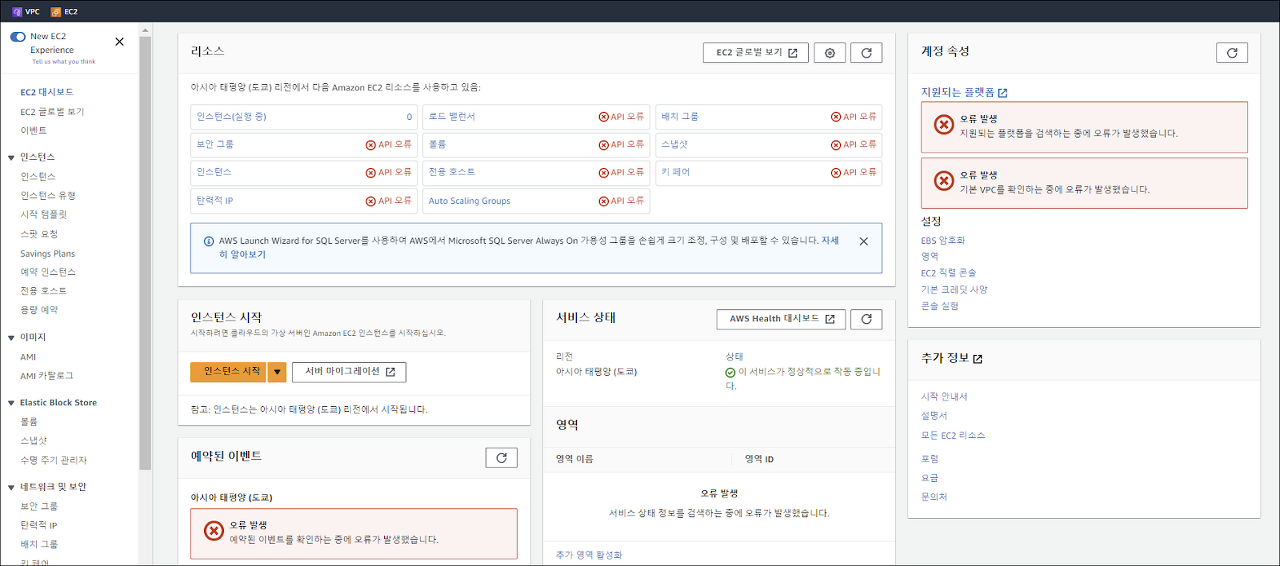Open 용량 예약 in sidebar
Image resolution: width=1280 pixels, height=566 pixels.
pos(39,310)
